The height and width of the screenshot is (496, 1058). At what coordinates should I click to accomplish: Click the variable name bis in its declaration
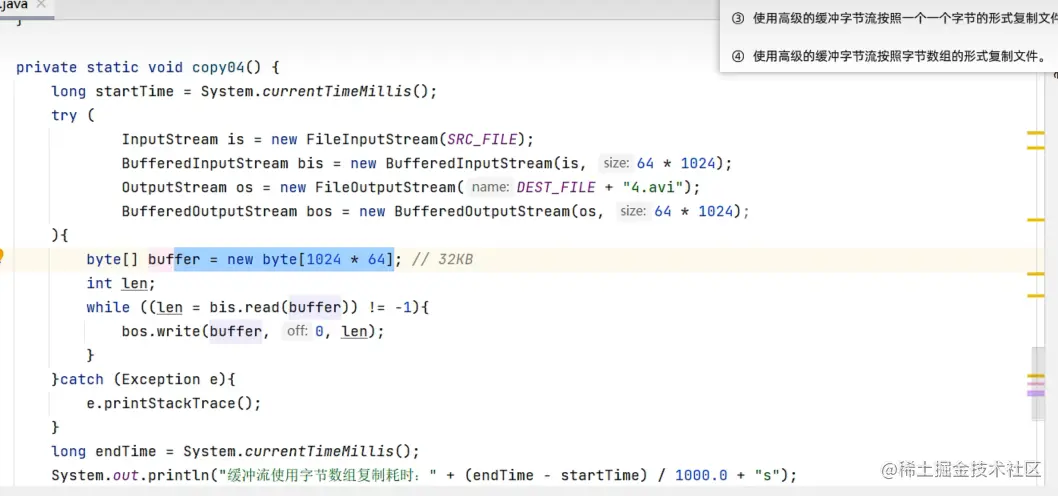[310, 163]
